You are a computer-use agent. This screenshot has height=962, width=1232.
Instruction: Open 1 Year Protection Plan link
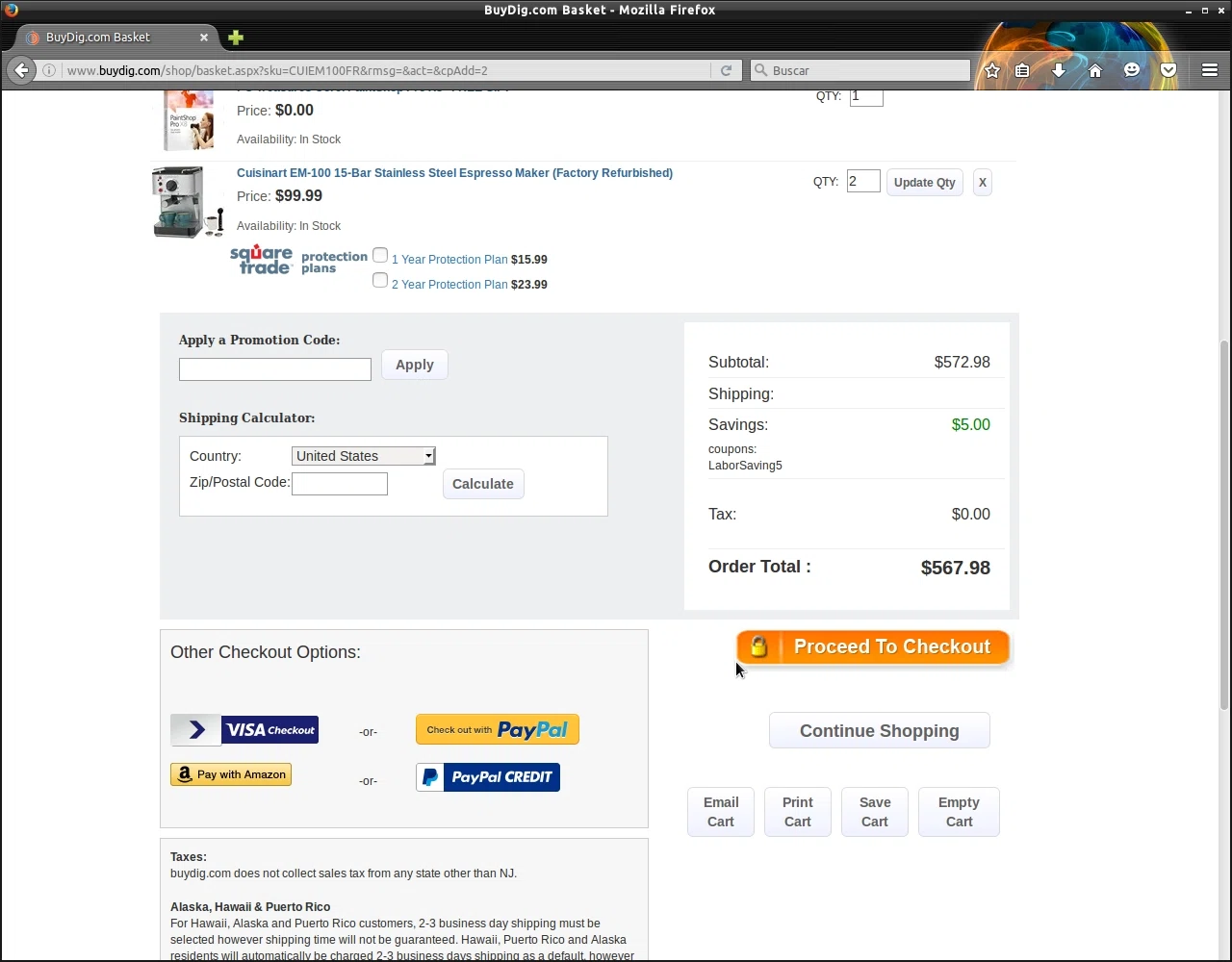click(449, 260)
